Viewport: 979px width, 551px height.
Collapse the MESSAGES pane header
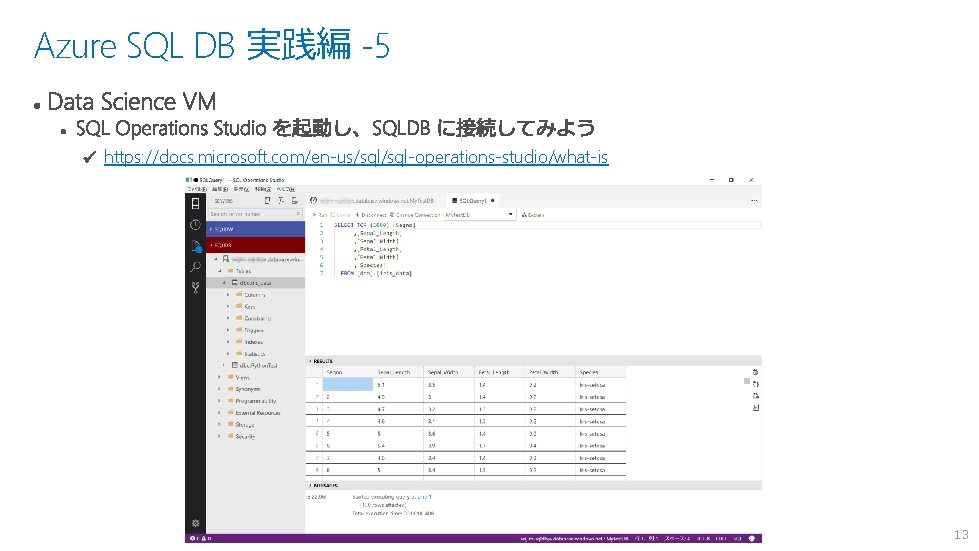tap(533, 485)
